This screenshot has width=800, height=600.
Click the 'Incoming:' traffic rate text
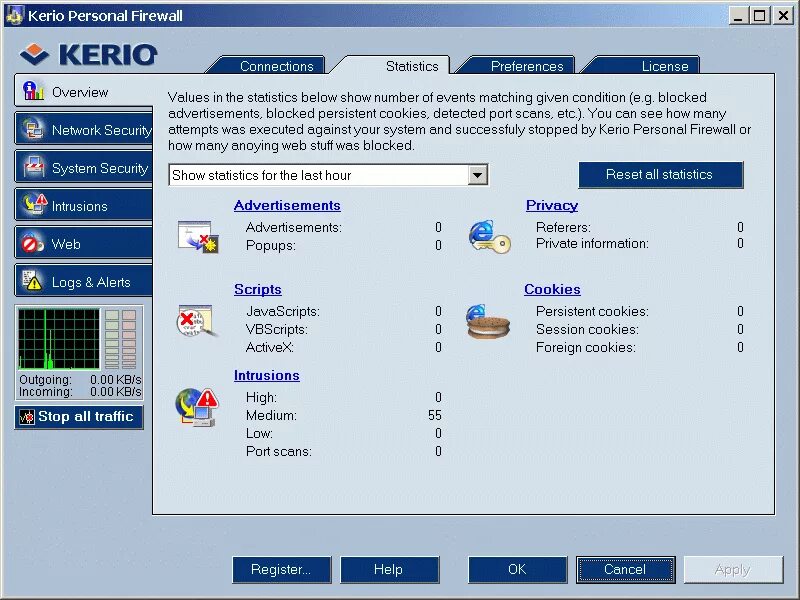coord(80,391)
